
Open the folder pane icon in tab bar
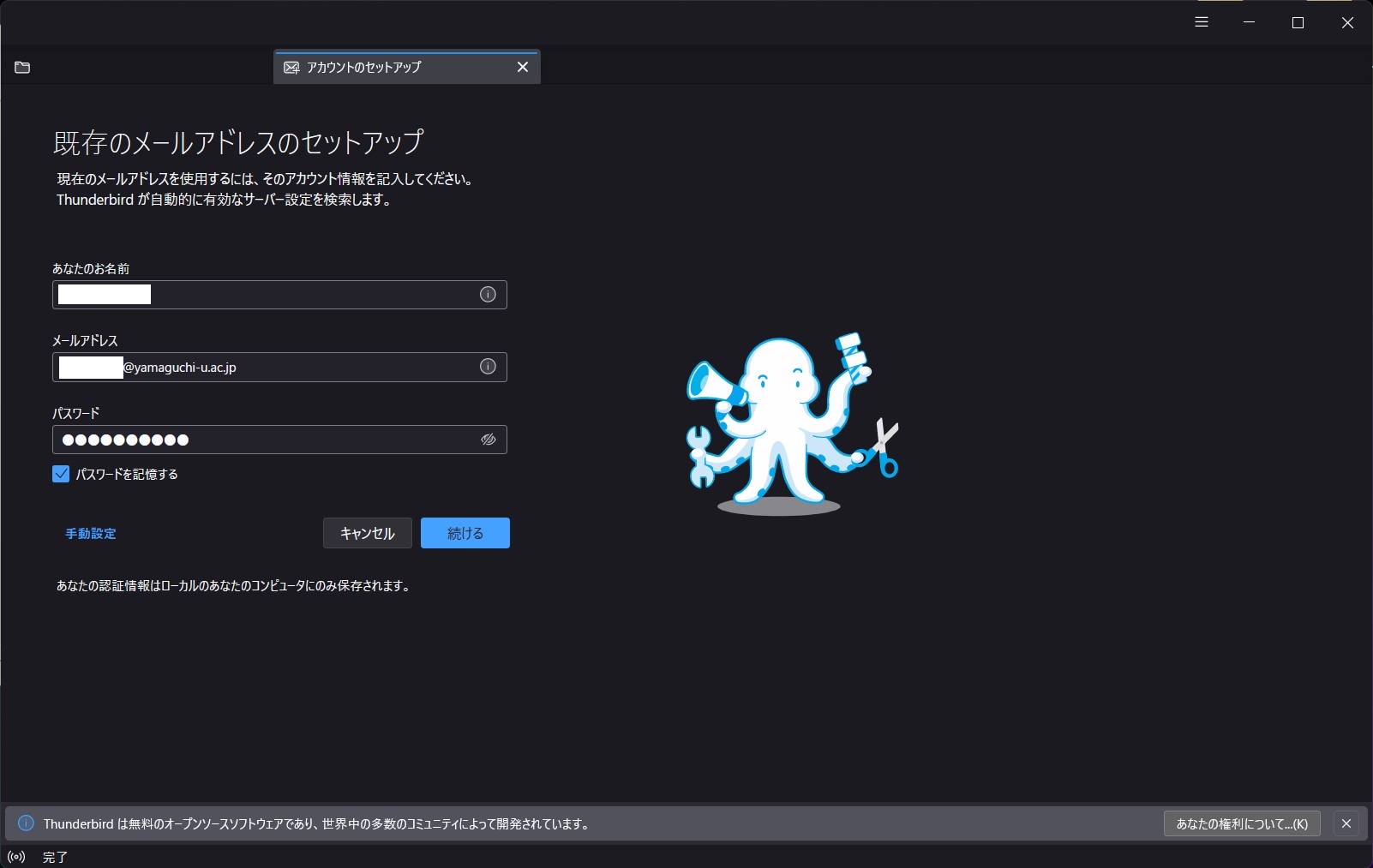[22, 67]
